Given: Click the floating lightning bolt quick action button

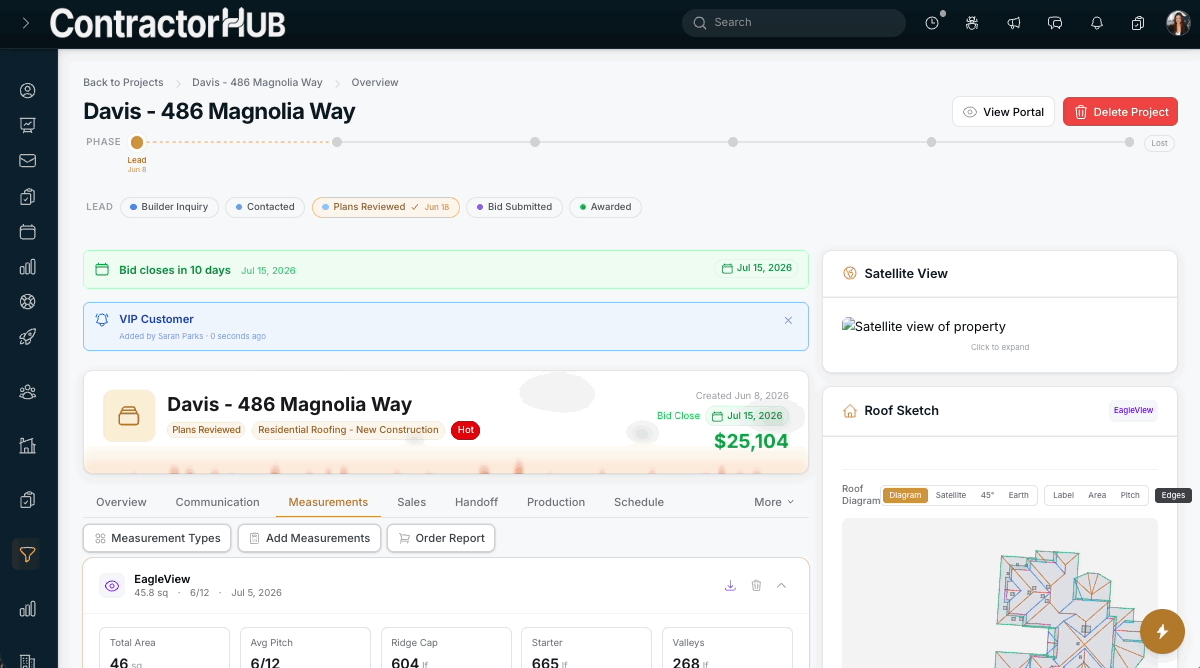Looking at the screenshot, I should click(x=1162, y=631).
